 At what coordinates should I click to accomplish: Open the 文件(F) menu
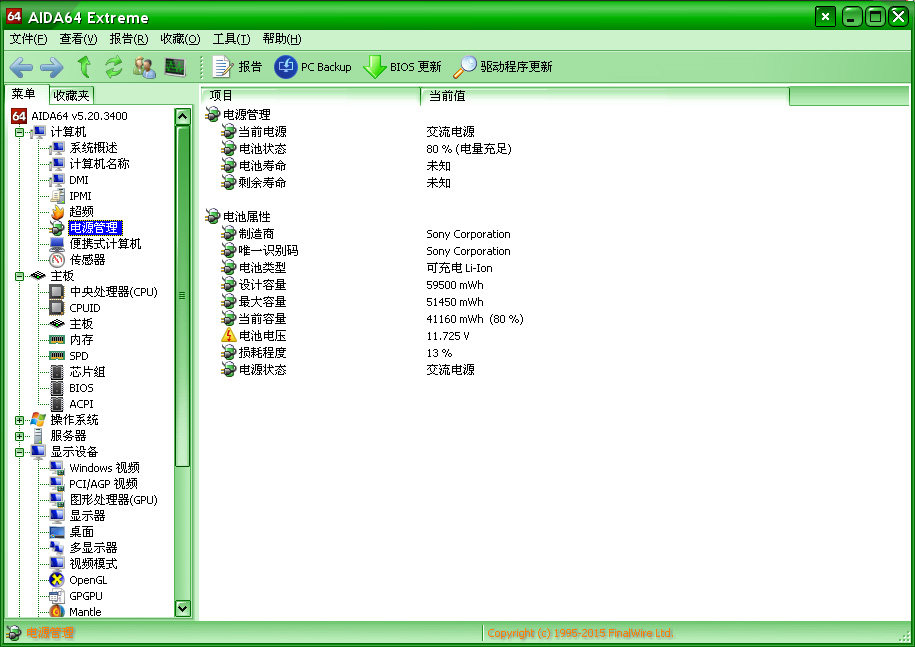point(28,39)
